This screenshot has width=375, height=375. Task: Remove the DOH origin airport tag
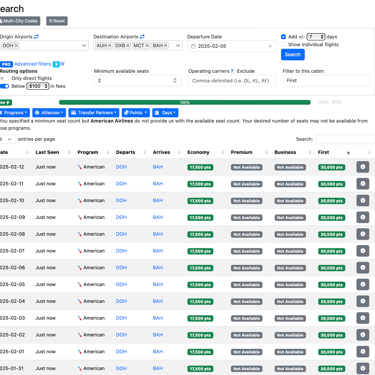(x=16, y=45)
